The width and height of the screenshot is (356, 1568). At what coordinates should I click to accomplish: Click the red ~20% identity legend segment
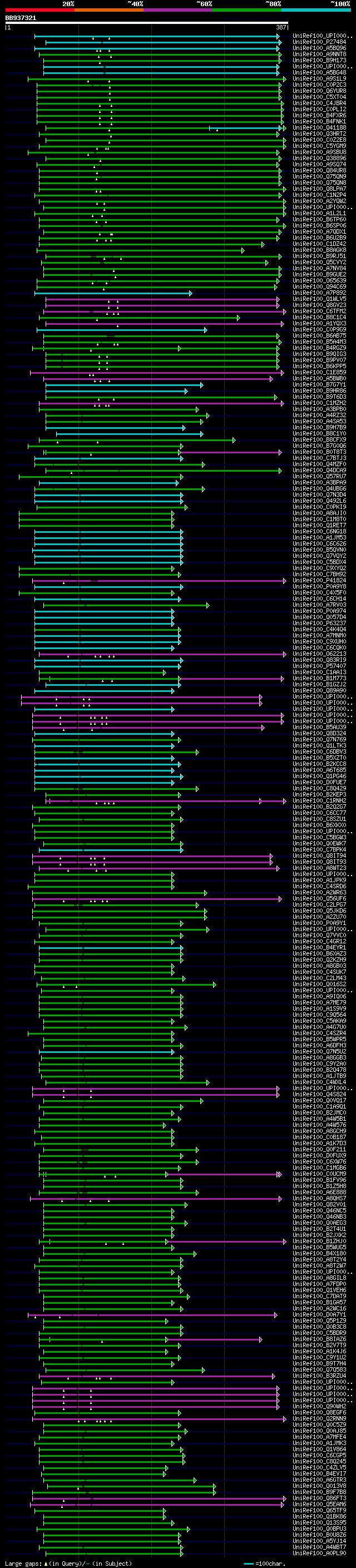[39, 11]
